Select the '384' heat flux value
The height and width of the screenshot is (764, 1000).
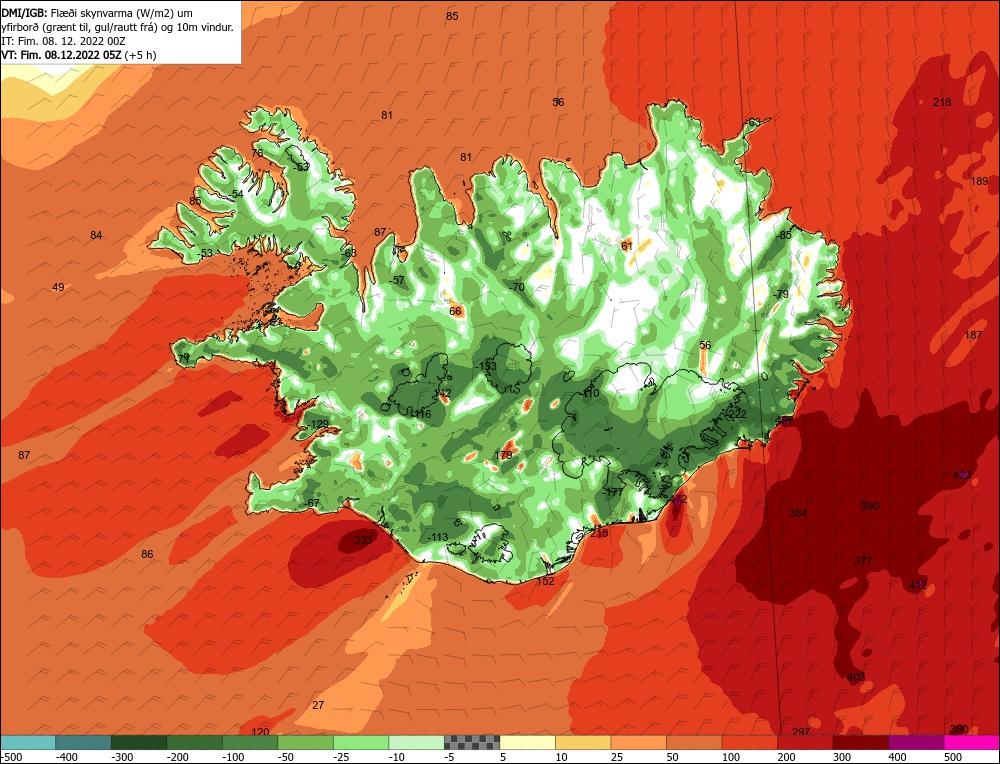click(x=798, y=513)
